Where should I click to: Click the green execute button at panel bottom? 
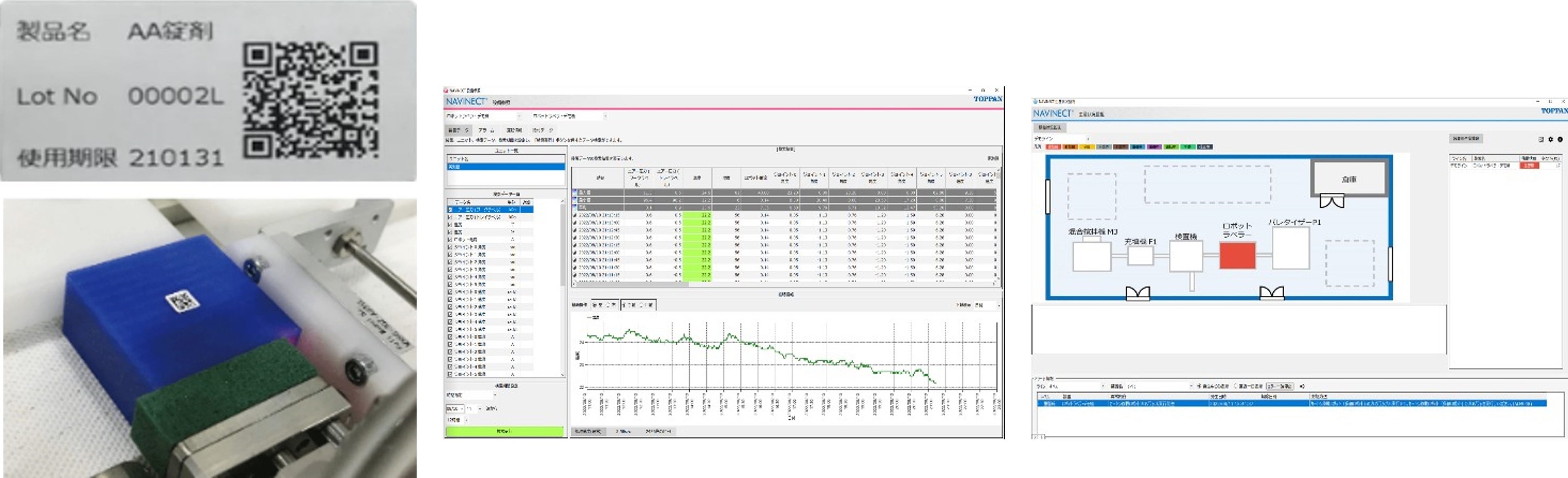pyautogui.click(x=504, y=431)
